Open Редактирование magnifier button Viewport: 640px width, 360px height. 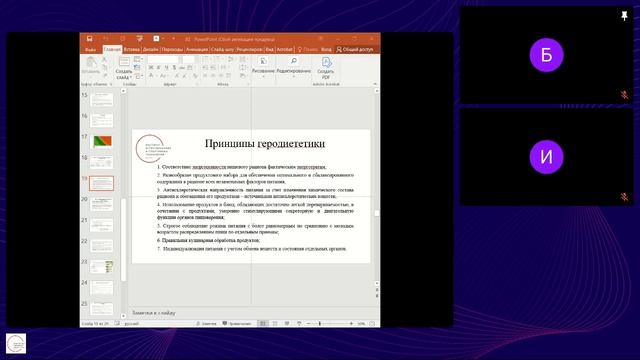coord(293,66)
